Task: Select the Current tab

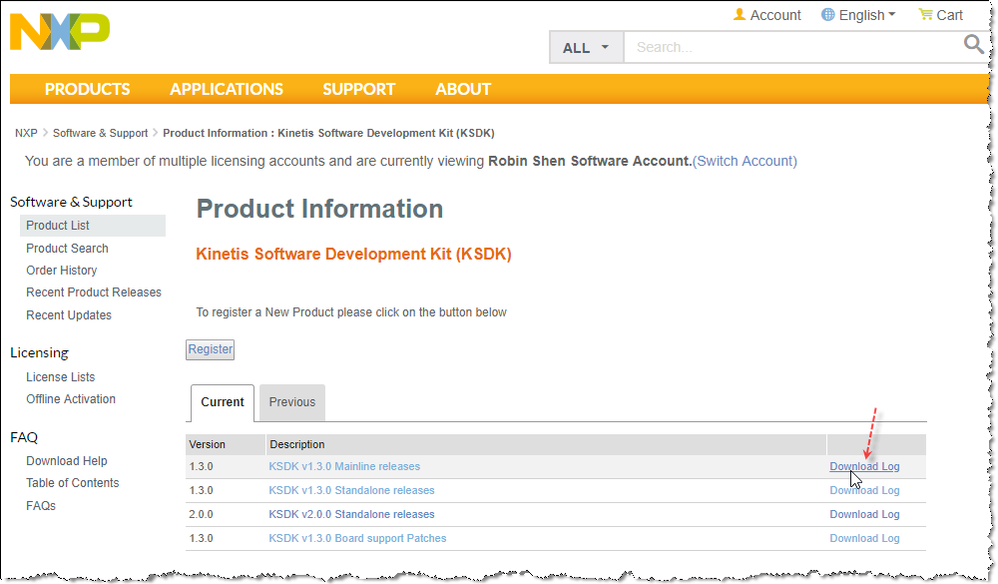Action: click(x=222, y=402)
